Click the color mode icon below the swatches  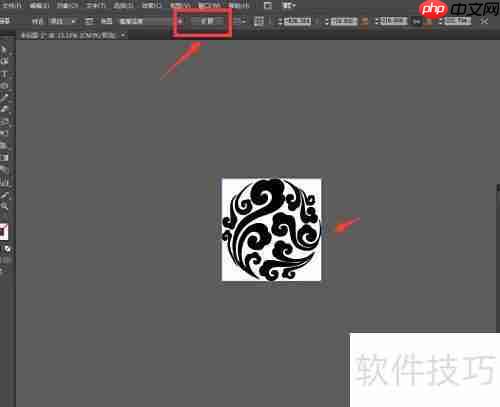pyautogui.click(x=7, y=249)
